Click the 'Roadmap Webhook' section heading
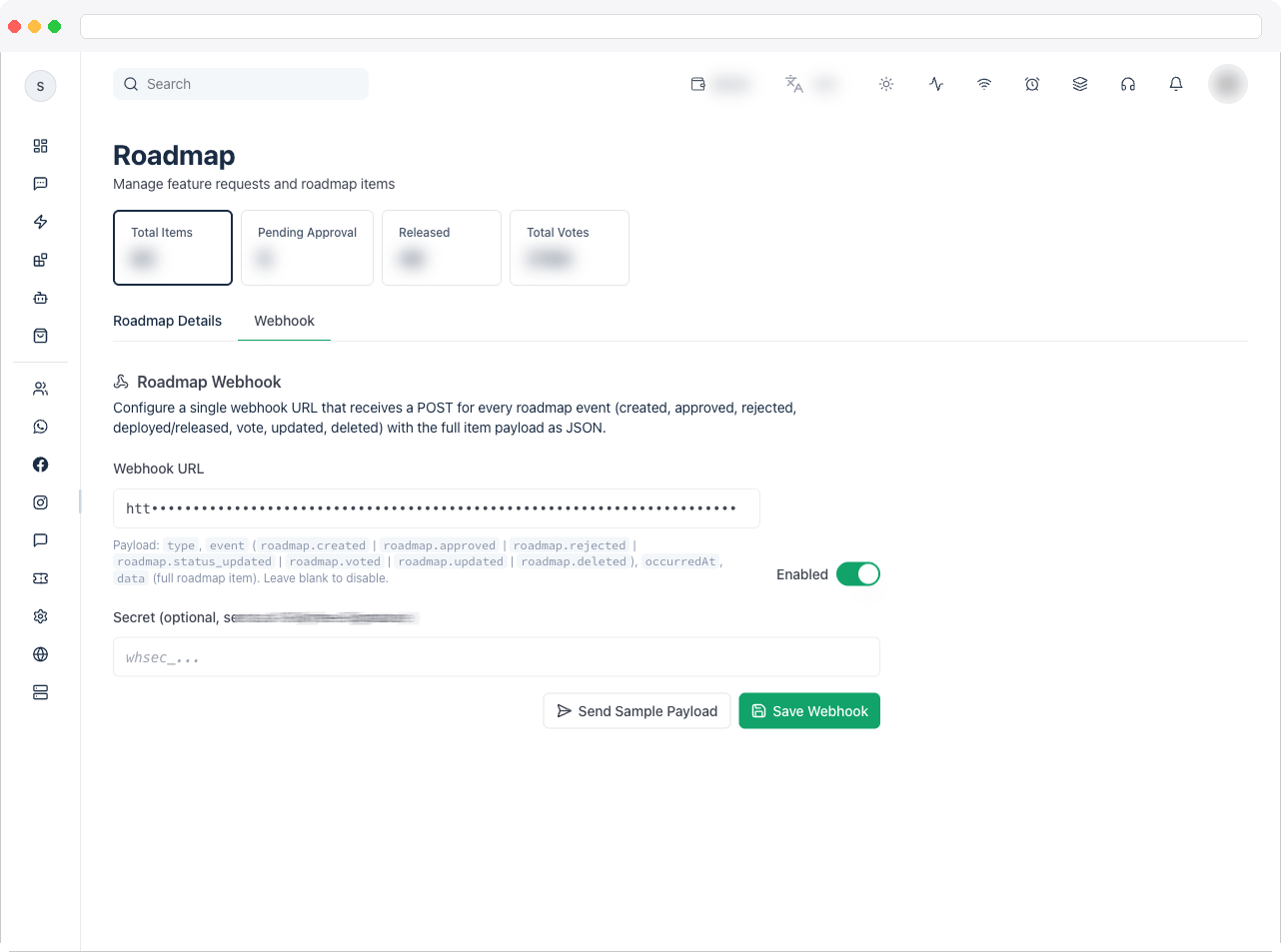Screen dimensions: 1281x952 pos(209,382)
